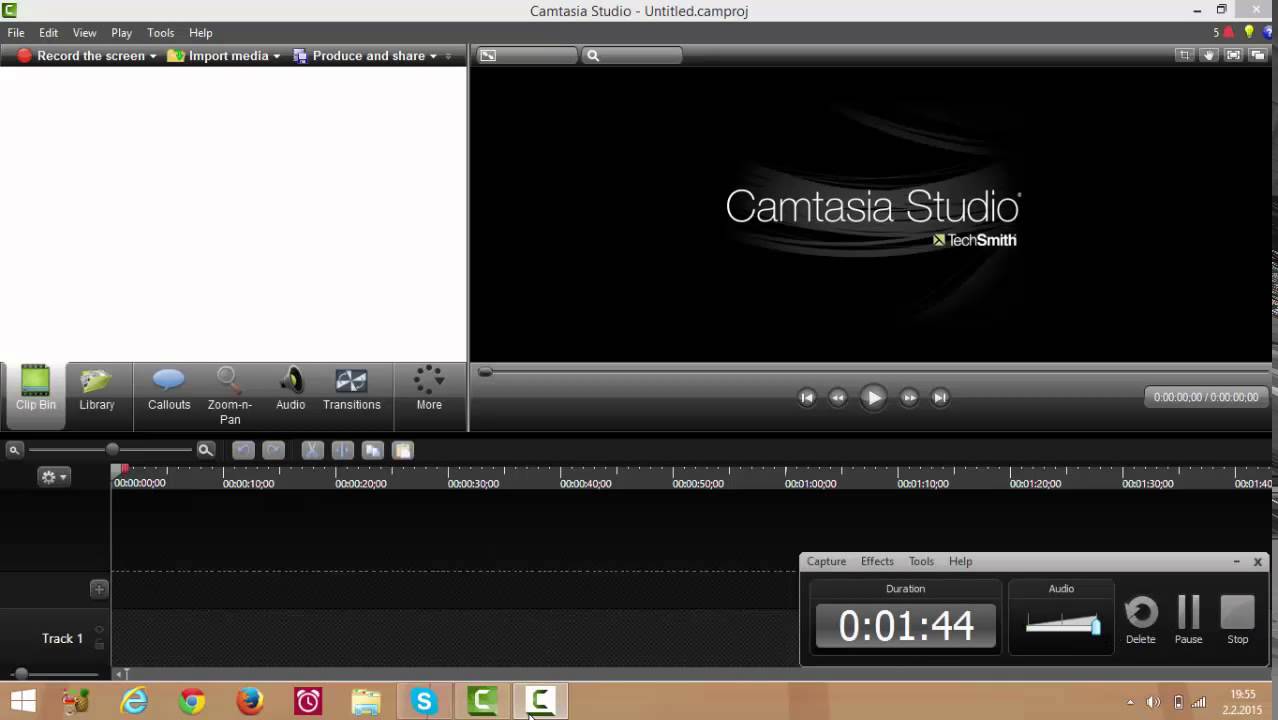Viewport: 1278px width, 720px height.
Task: Click timeline zoom out magnifier
Action: [x=14, y=450]
